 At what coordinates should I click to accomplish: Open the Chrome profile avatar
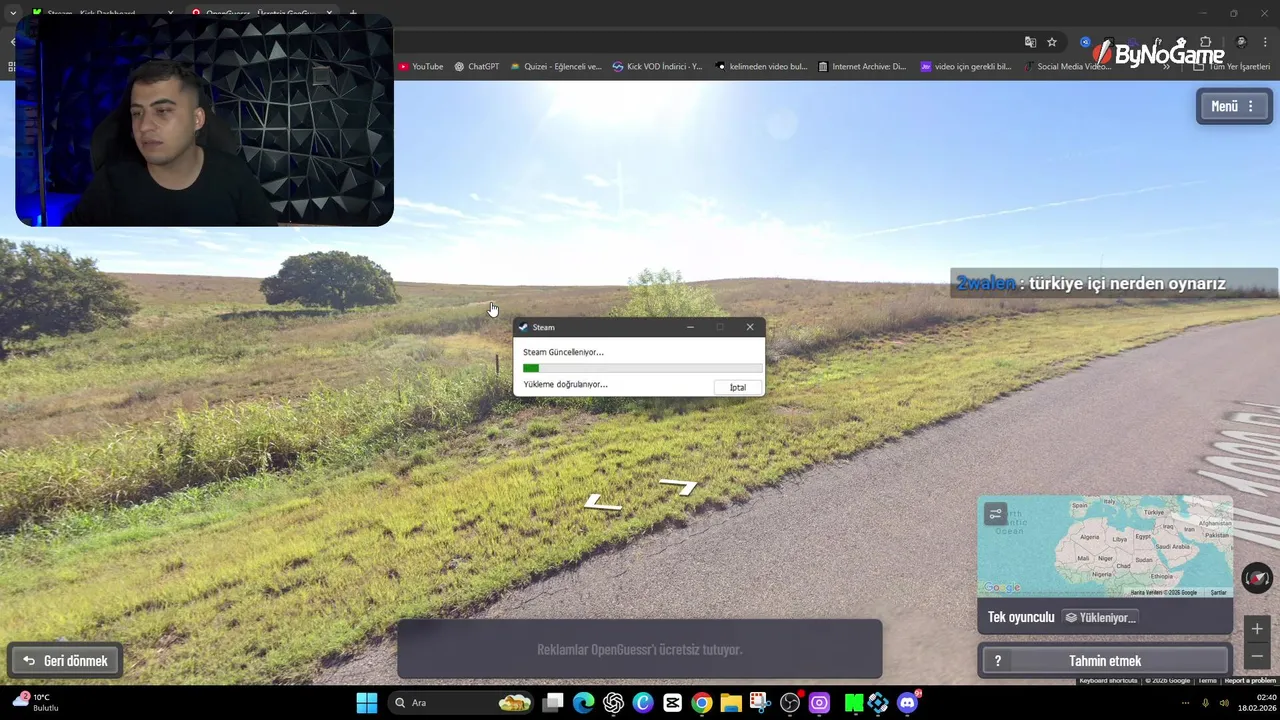[1241, 42]
